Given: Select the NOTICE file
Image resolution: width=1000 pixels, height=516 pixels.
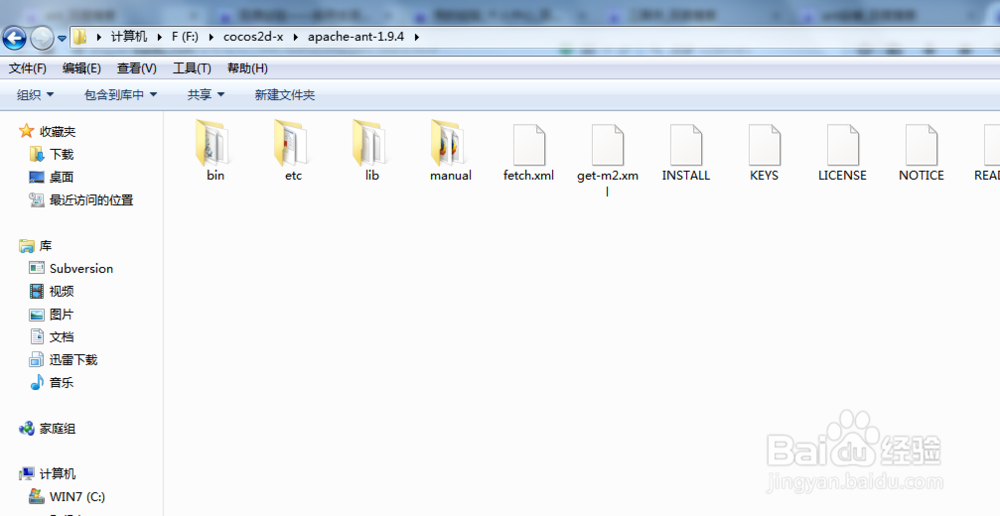Looking at the screenshot, I should click(x=921, y=152).
